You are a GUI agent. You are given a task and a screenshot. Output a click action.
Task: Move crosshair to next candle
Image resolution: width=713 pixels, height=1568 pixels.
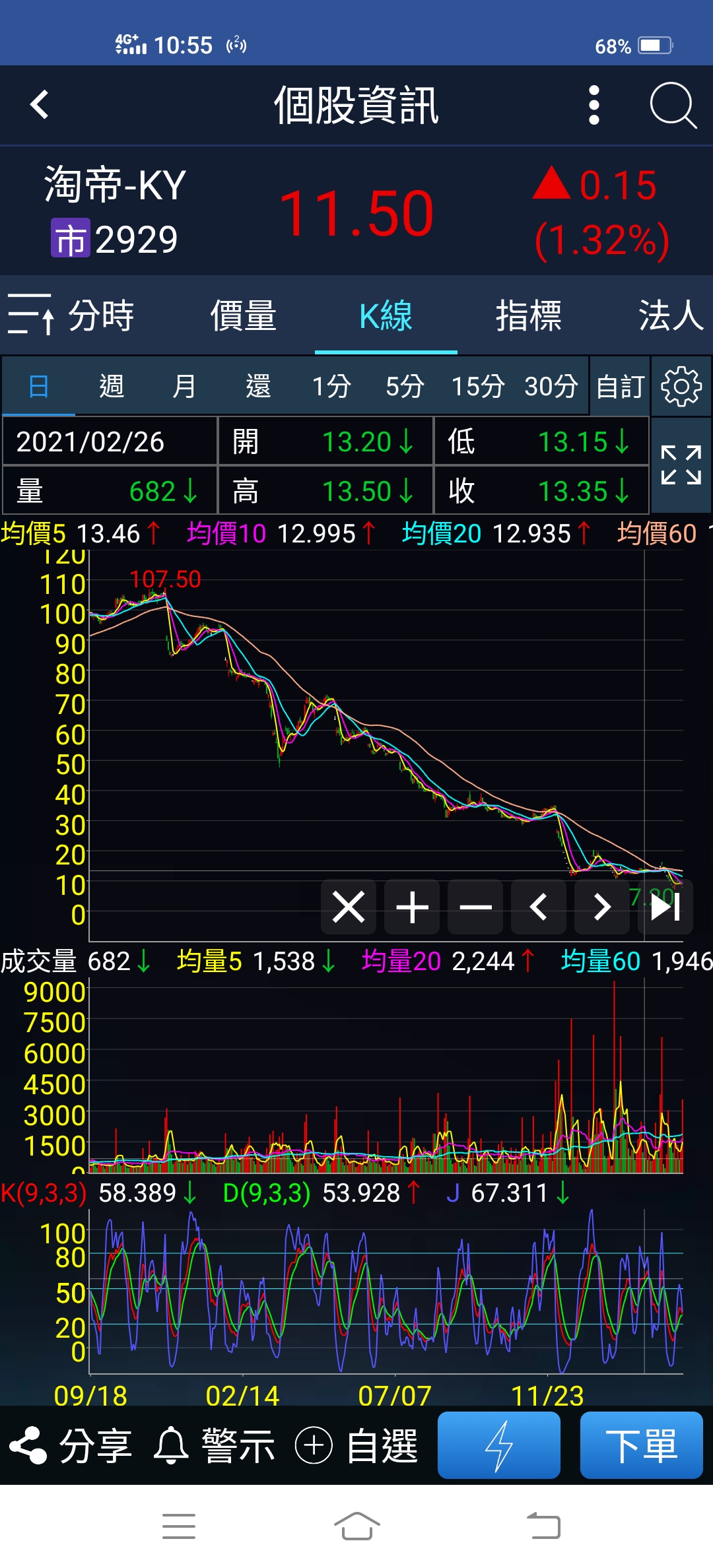coord(602,907)
